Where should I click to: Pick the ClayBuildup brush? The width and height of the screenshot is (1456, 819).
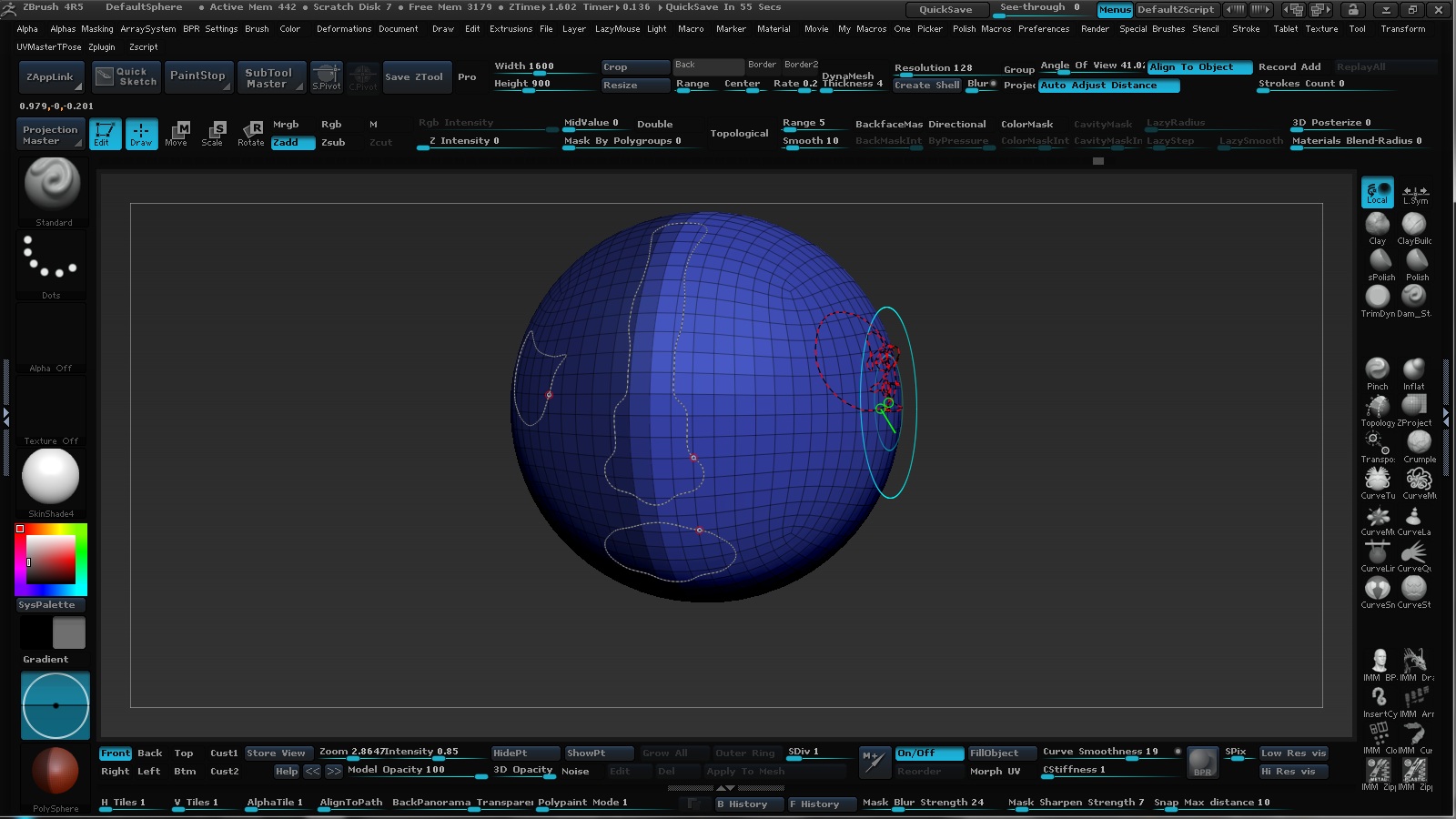1413,226
